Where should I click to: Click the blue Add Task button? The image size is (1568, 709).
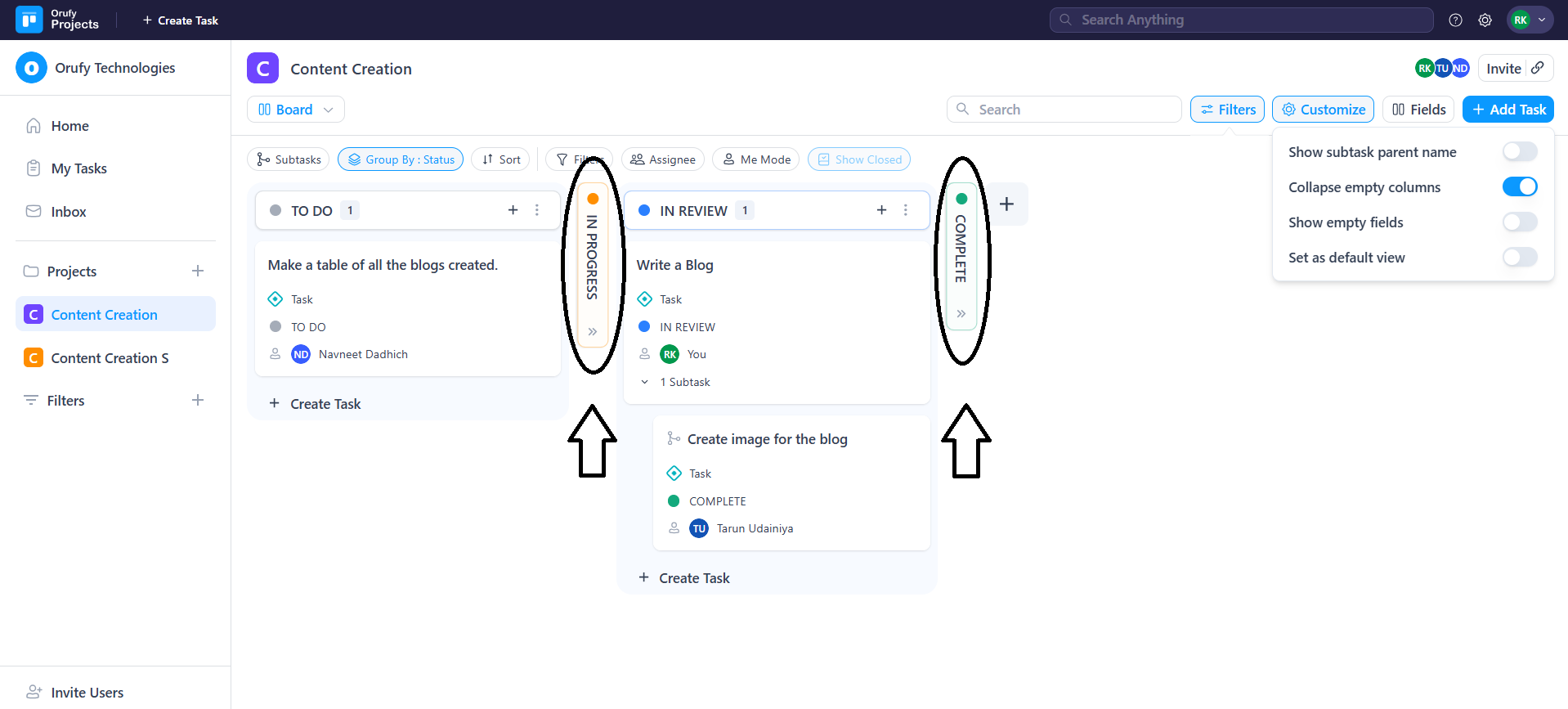tap(1508, 110)
